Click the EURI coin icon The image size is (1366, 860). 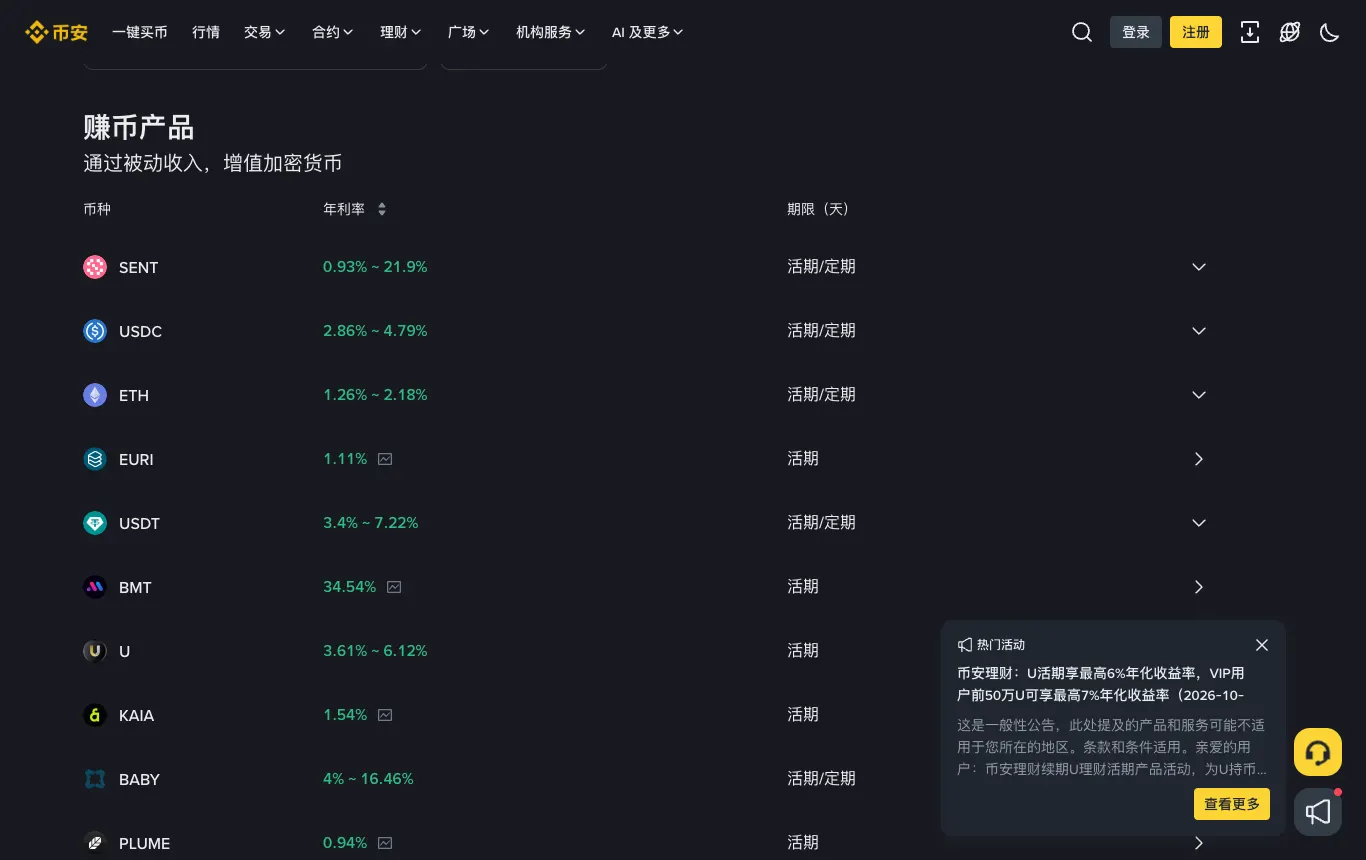pyautogui.click(x=95, y=459)
